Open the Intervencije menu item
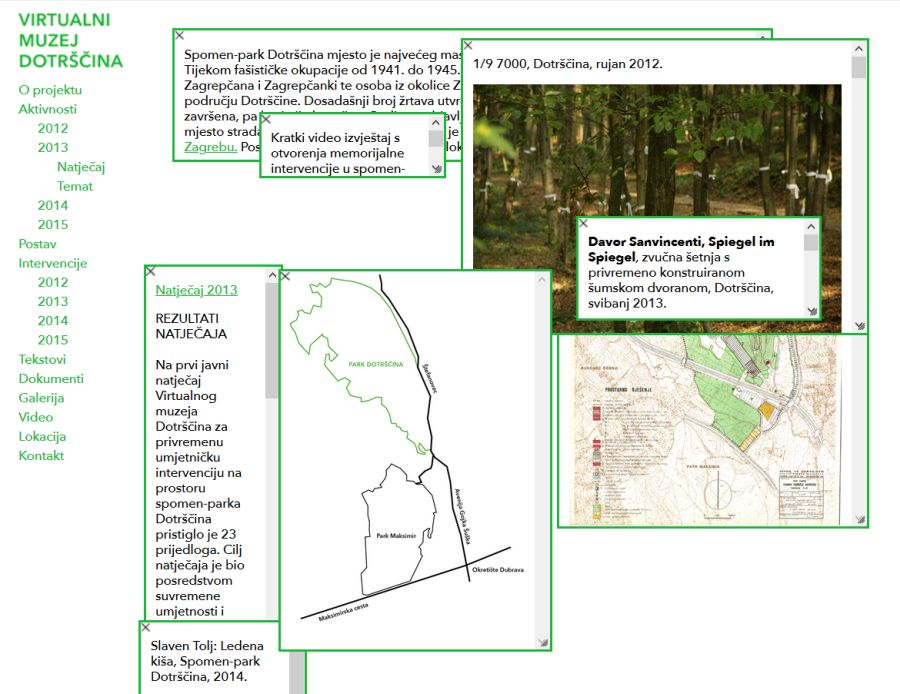This screenshot has width=900, height=694. tap(53, 263)
